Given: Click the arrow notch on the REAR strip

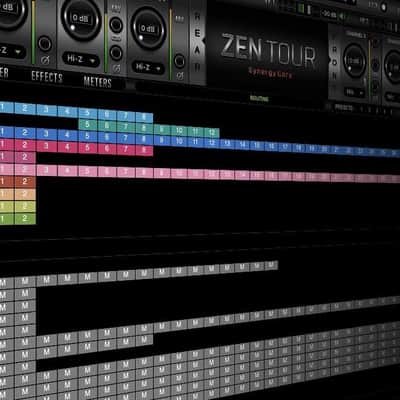Looking at the screenshot, I should tap(203, 41).
